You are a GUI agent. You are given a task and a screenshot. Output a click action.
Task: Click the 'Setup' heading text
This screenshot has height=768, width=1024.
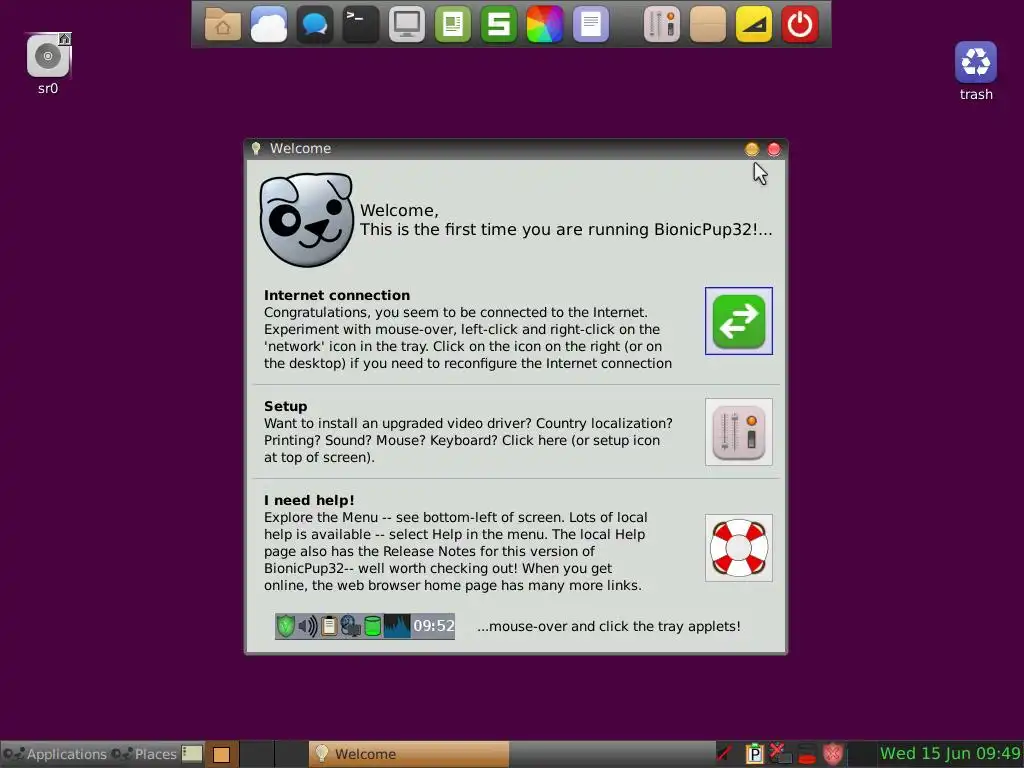tap(285, 406)
